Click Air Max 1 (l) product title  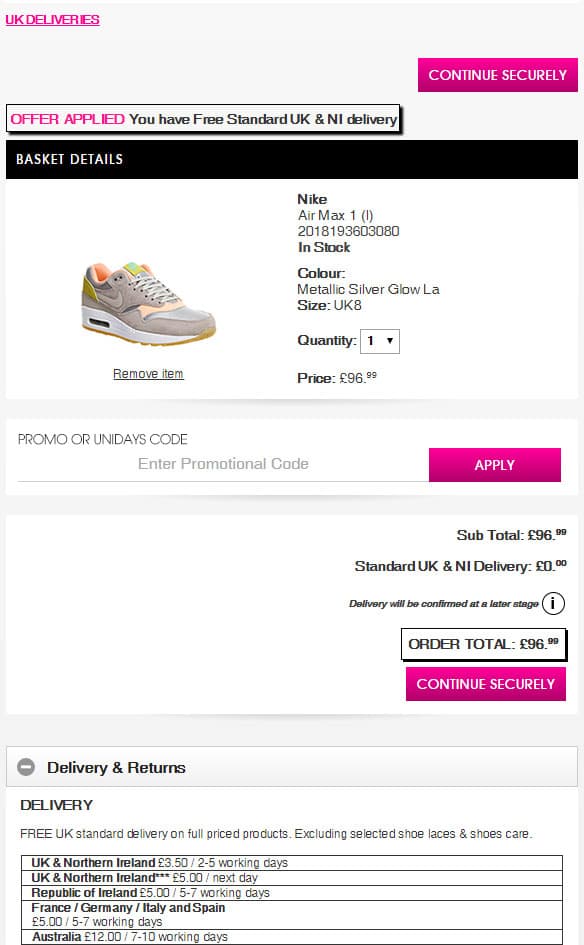pos(336,215)
